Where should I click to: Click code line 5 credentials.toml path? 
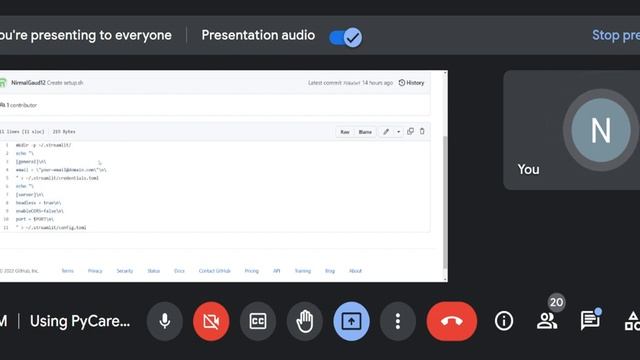click(57, 178)
